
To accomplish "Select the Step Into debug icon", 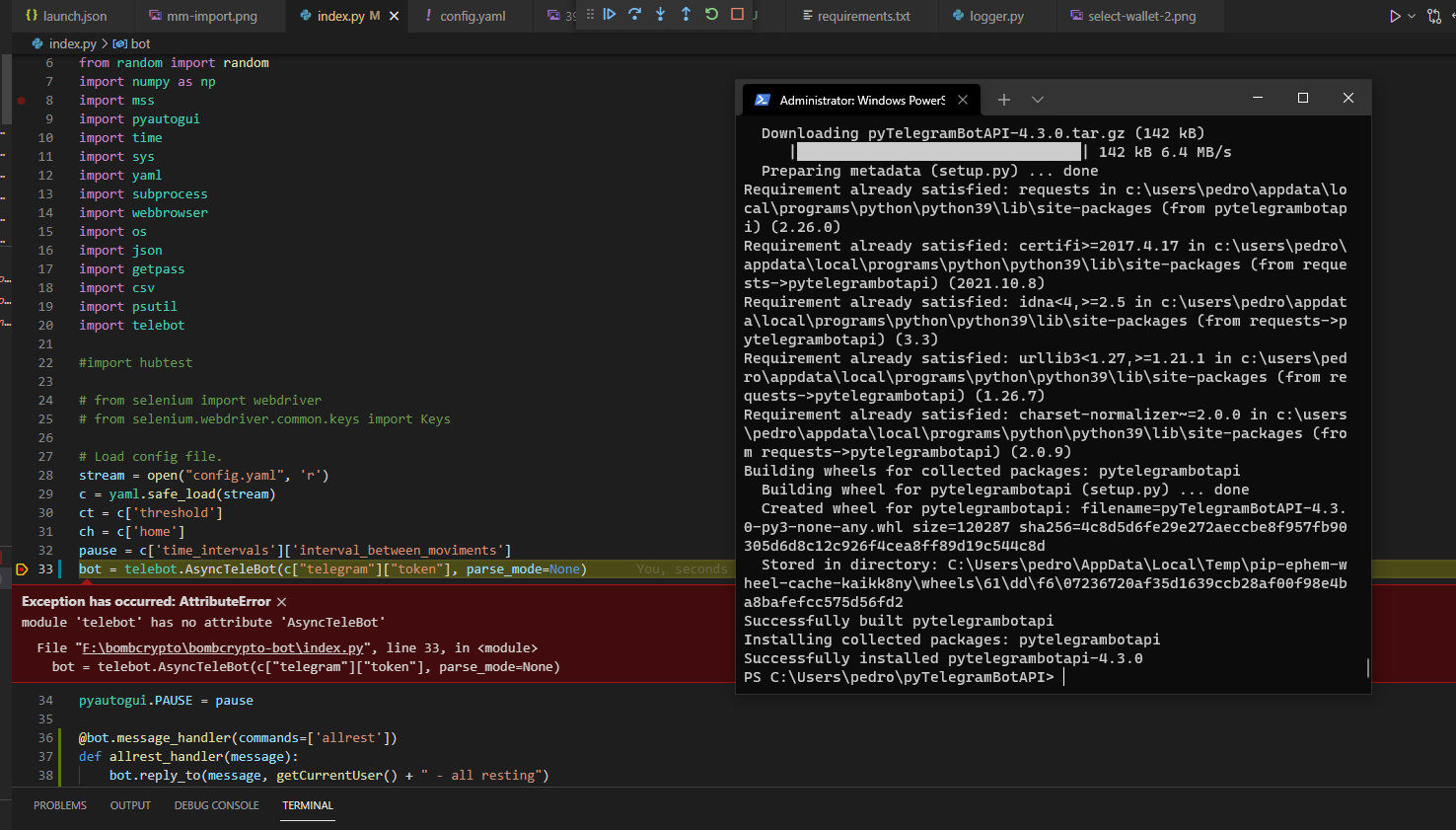I will pos(659,14).
